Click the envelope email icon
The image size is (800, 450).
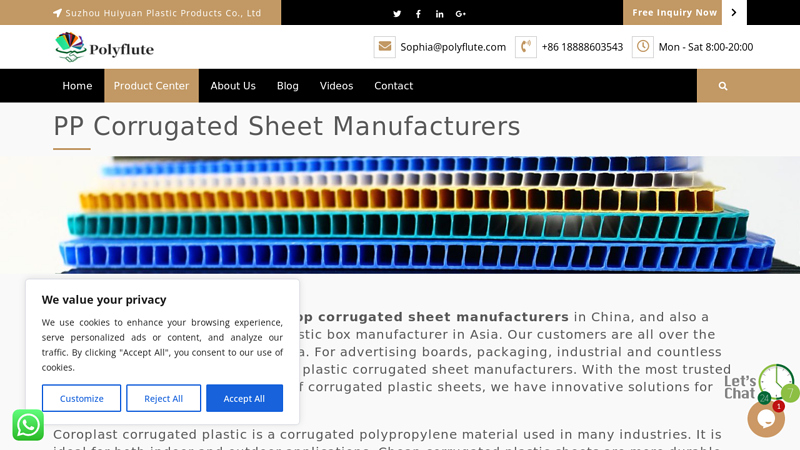coord(385,47)
